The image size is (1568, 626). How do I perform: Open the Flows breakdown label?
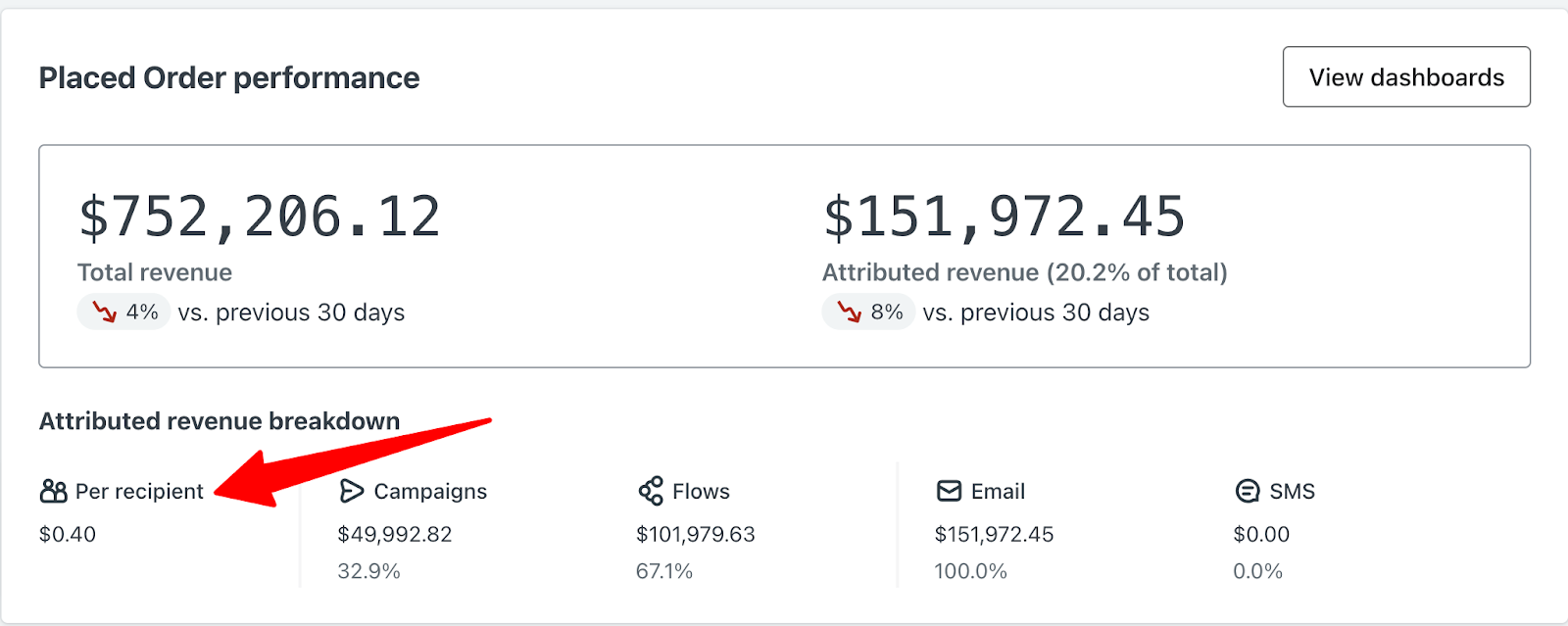pos(701,491)
